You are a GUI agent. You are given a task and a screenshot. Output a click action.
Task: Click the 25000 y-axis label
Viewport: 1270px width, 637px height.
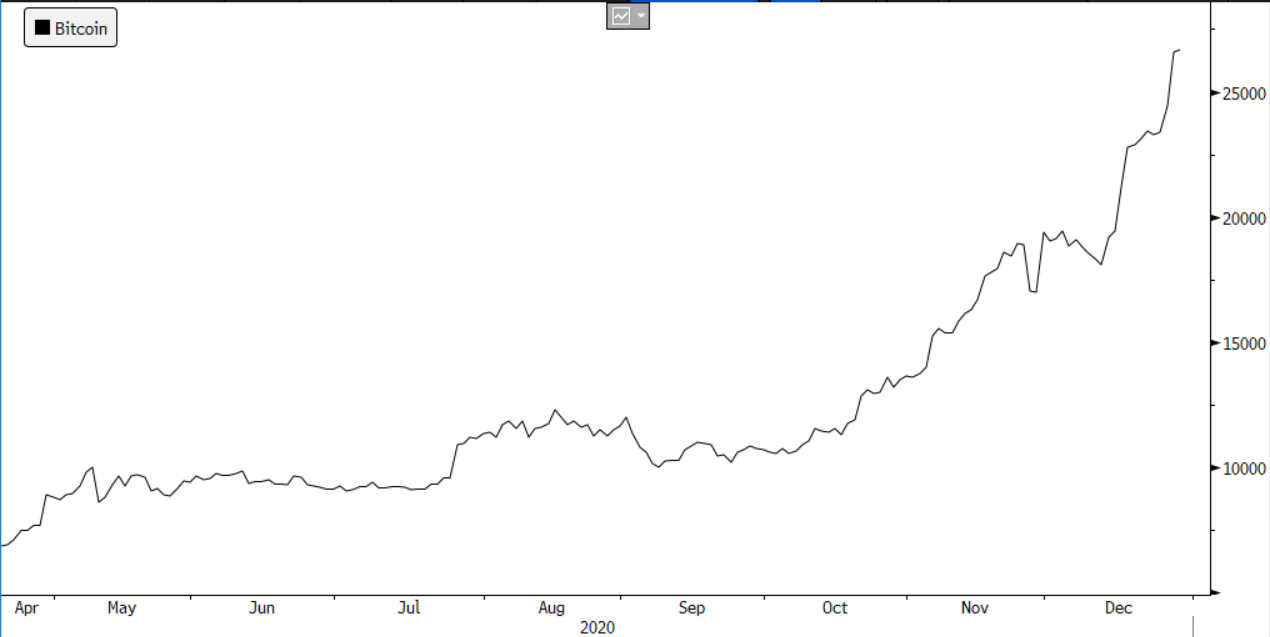(x=1238, y=93)
